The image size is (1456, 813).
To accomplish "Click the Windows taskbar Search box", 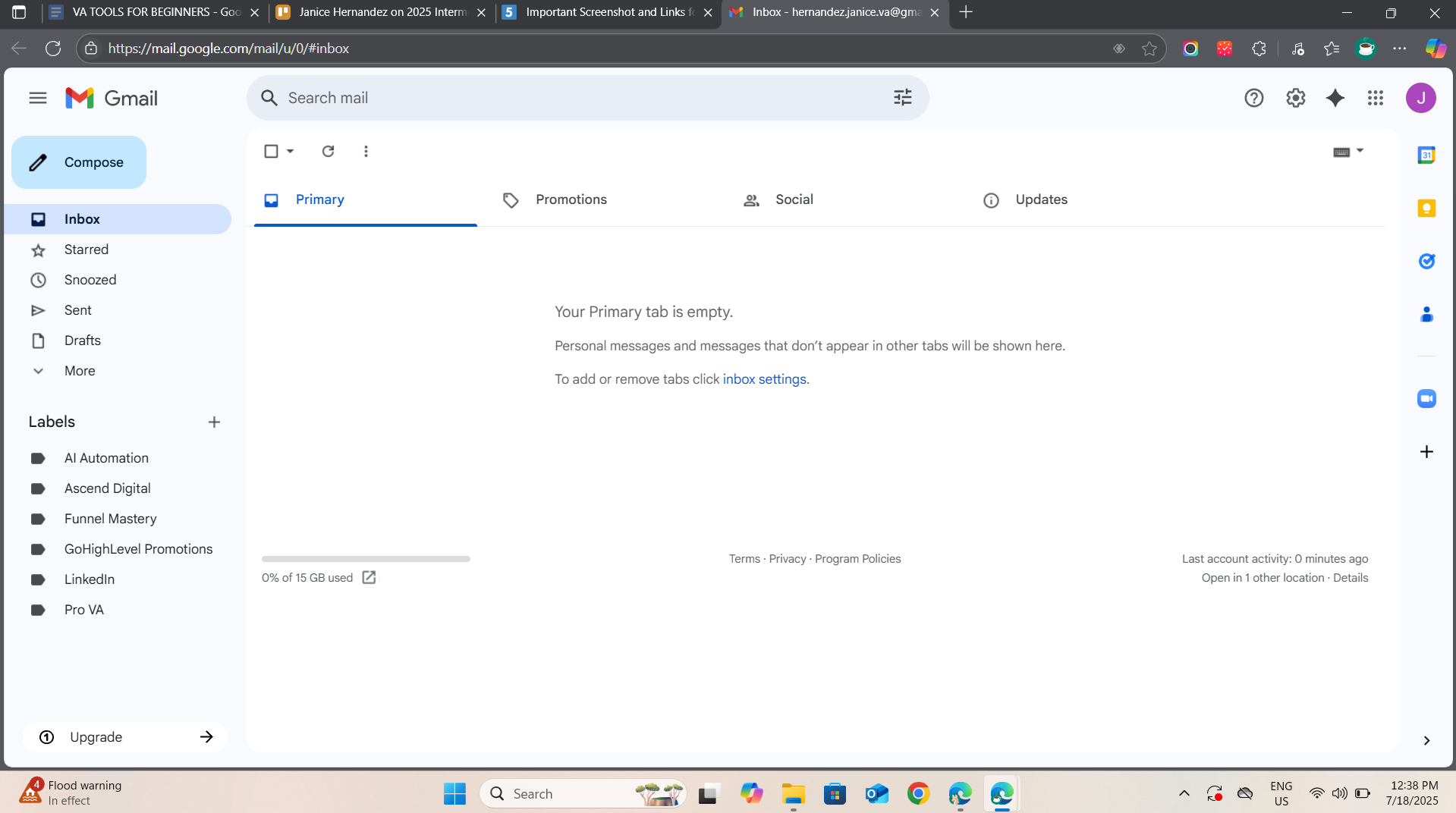I will (583, 793).
